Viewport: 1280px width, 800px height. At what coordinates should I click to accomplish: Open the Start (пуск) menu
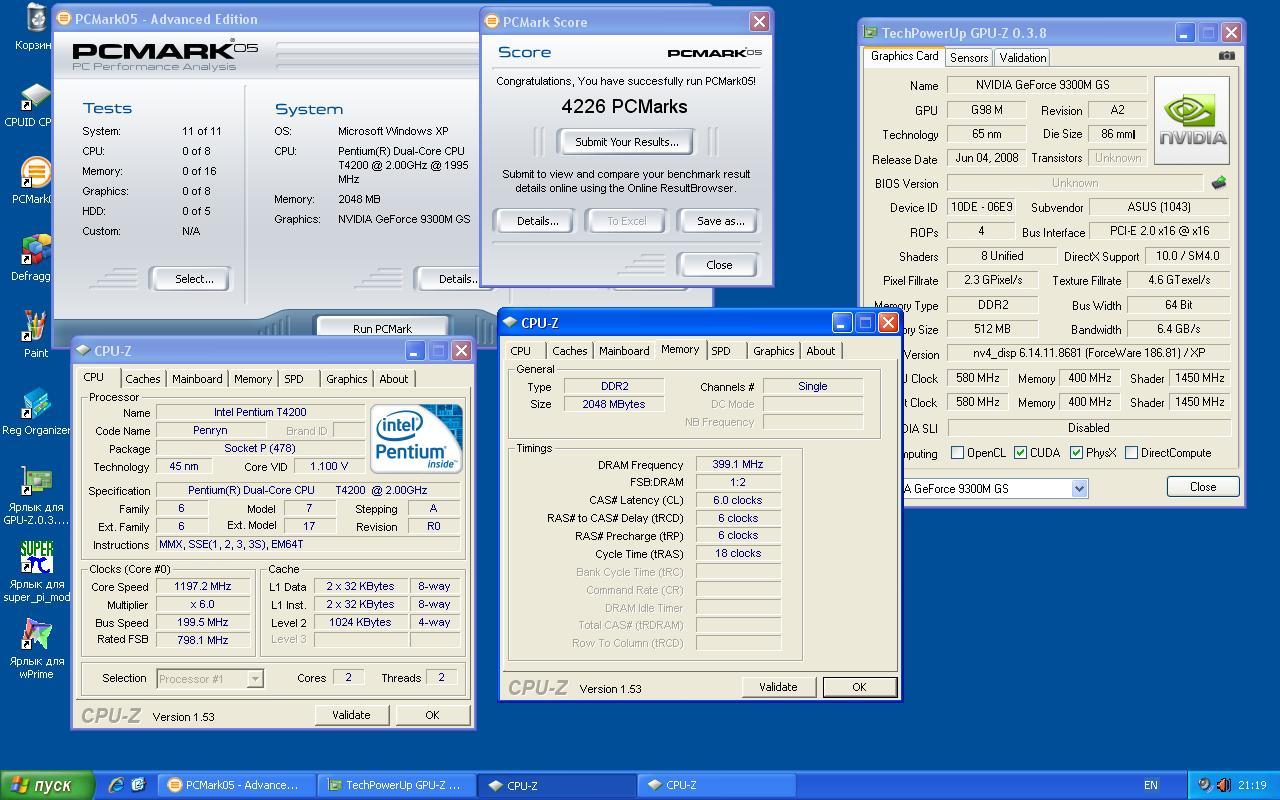[x=47, y=785]
